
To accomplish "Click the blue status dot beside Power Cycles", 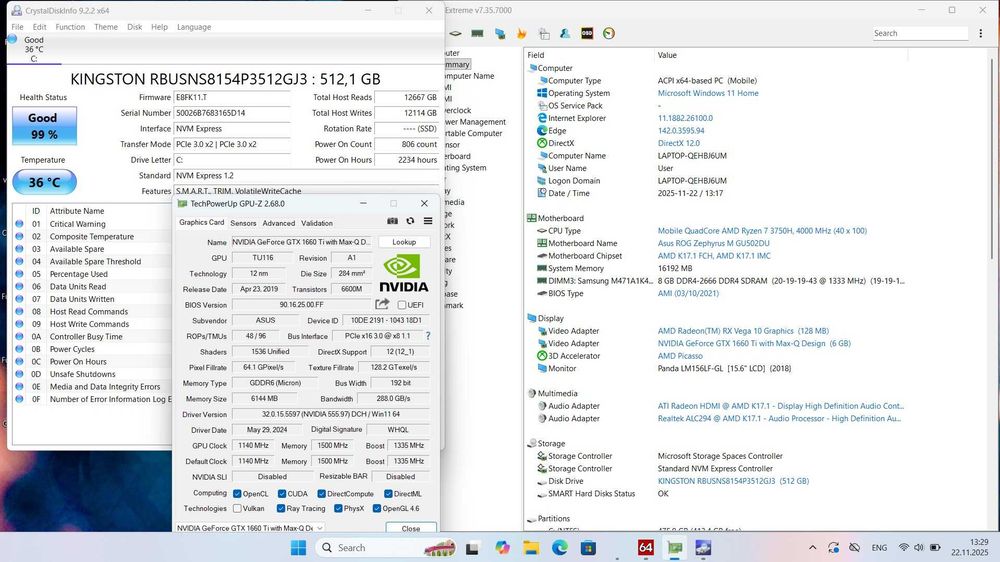I will click(19, 349).
